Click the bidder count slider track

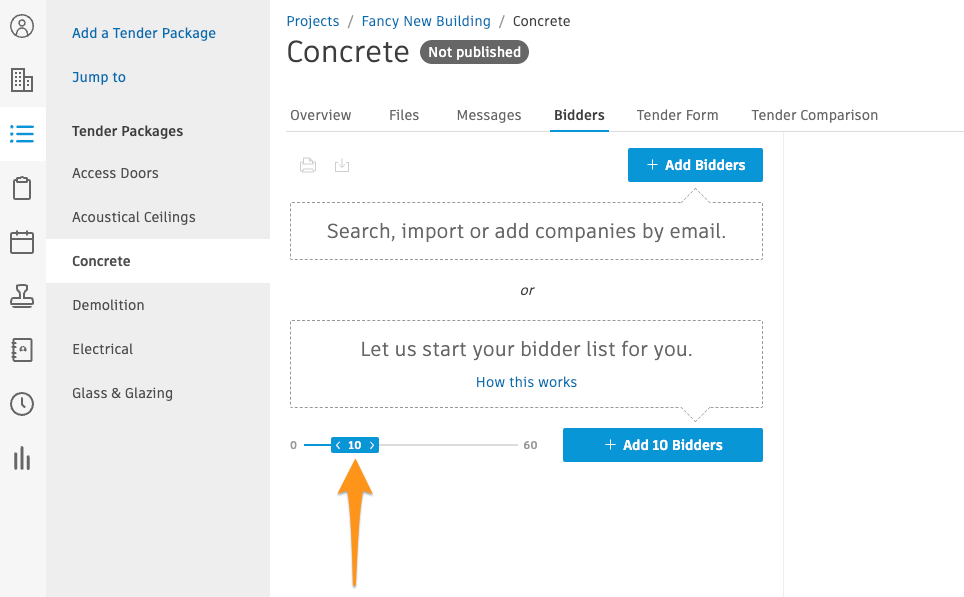tap(411, 445)
